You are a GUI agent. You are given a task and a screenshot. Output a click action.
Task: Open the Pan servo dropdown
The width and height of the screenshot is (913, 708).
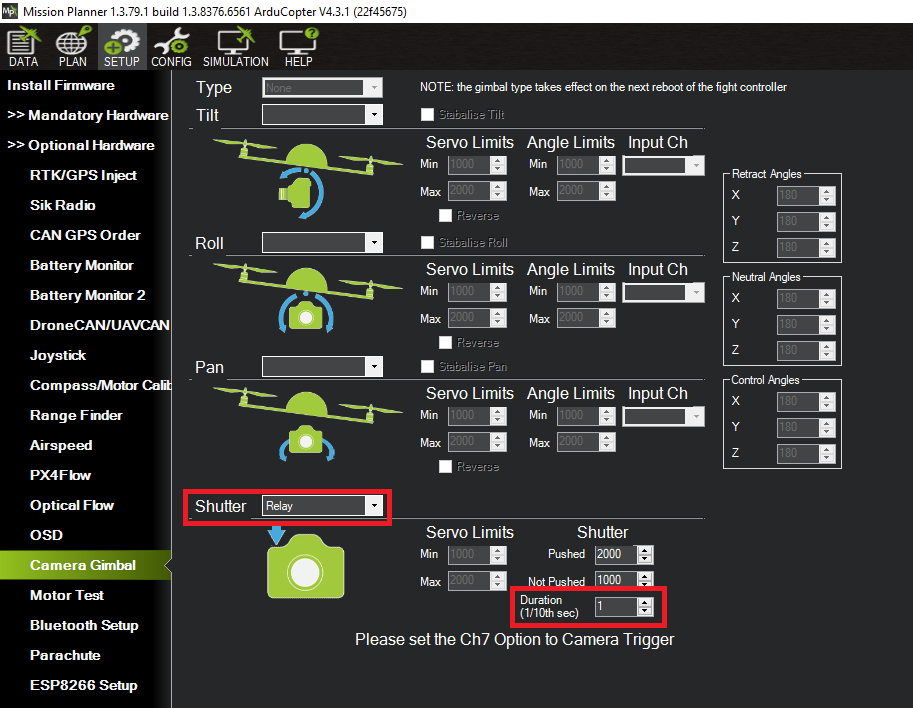click(322, 366)
